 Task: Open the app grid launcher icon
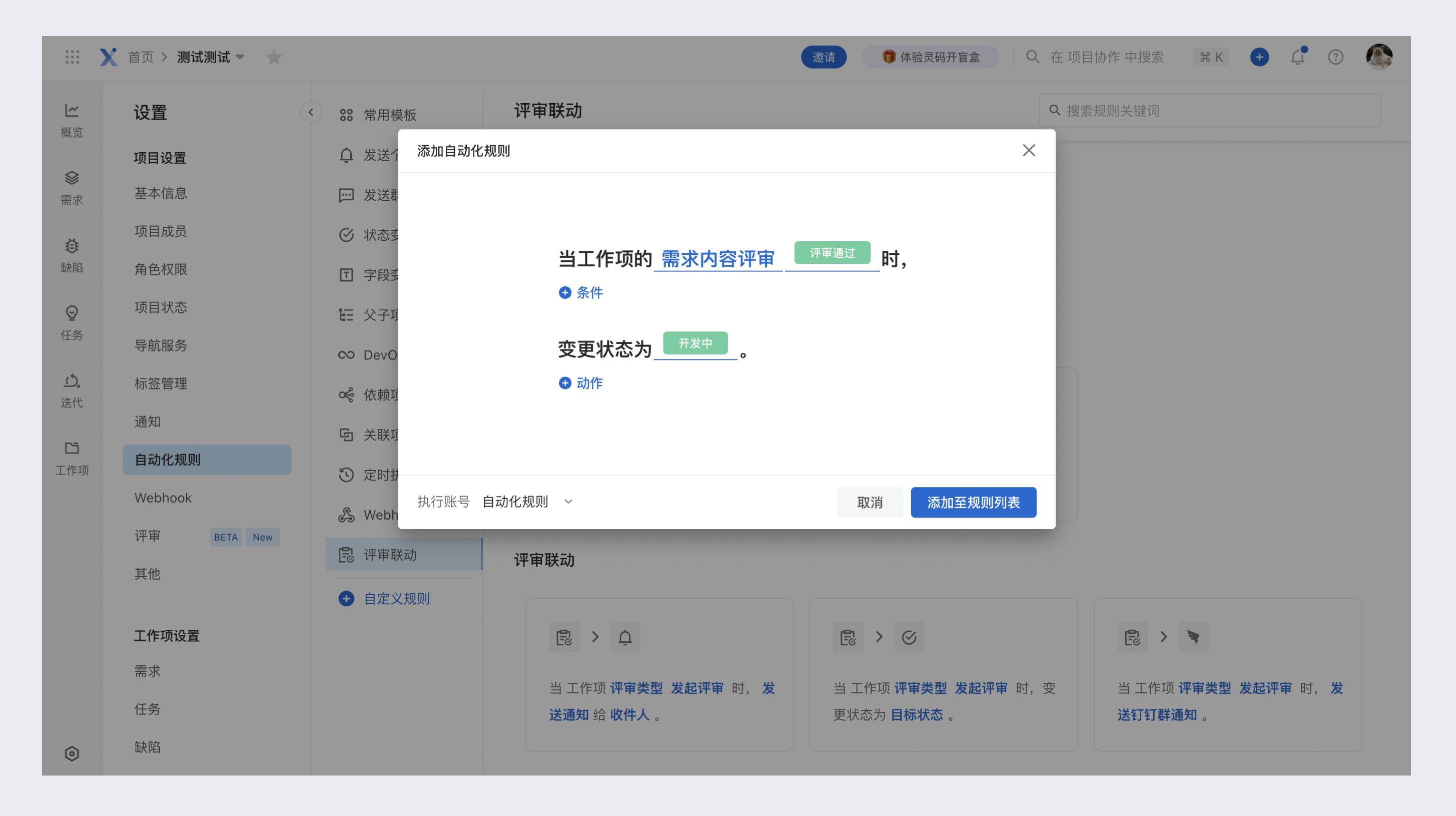tap(73, 57)
